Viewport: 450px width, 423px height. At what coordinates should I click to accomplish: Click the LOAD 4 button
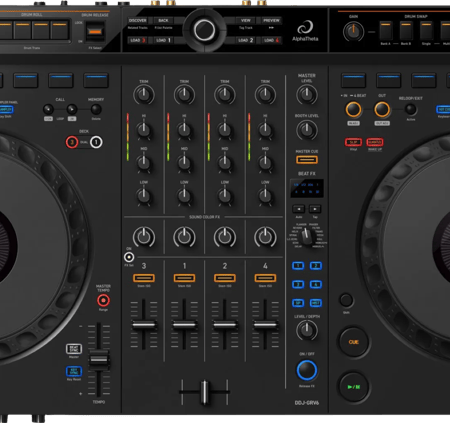(x=271, y=40)
